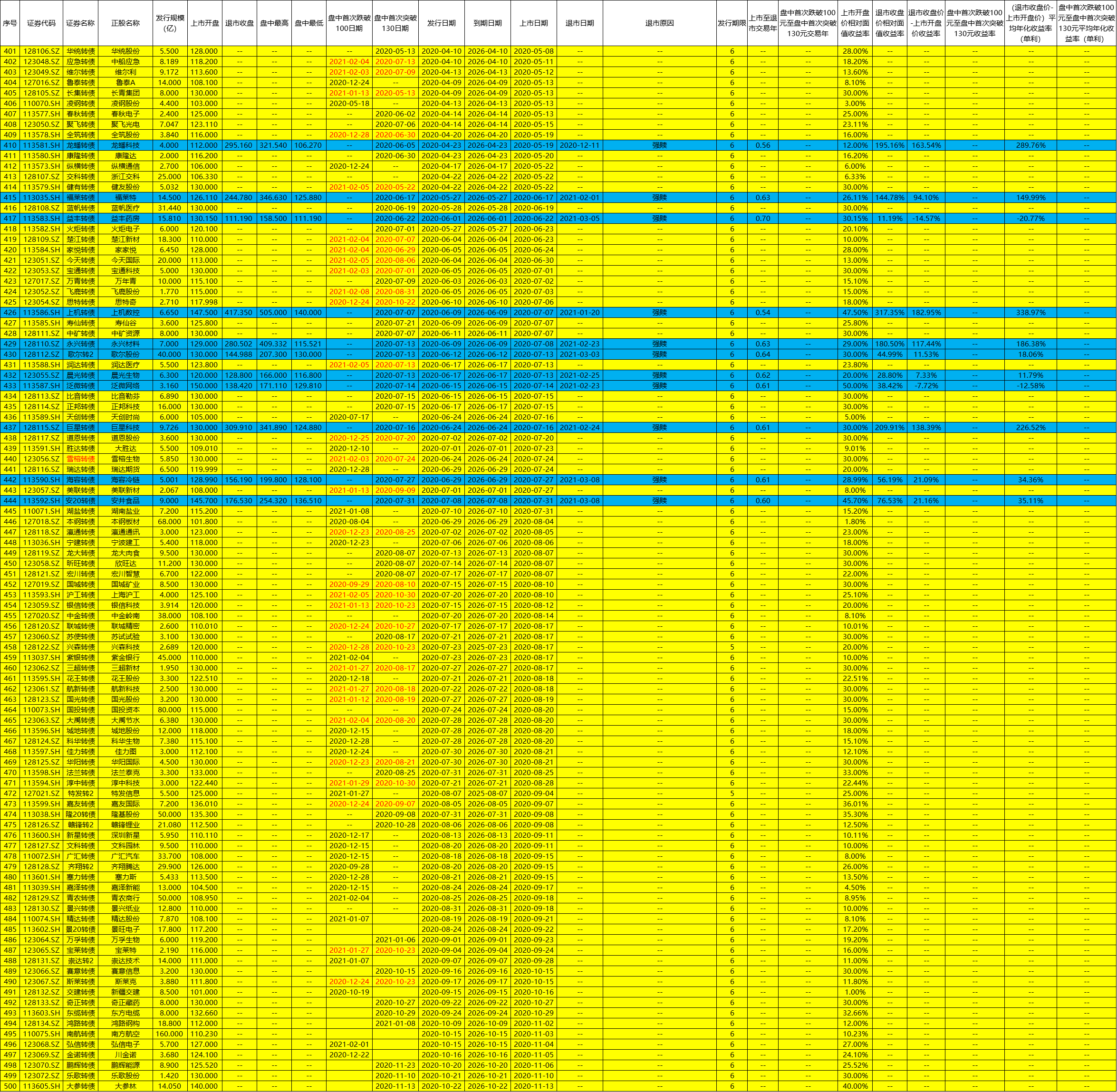Viewport: 1117px width, 1092px height.
Task: Select the 289.76% return cell
Action: tap(1030, 145)
